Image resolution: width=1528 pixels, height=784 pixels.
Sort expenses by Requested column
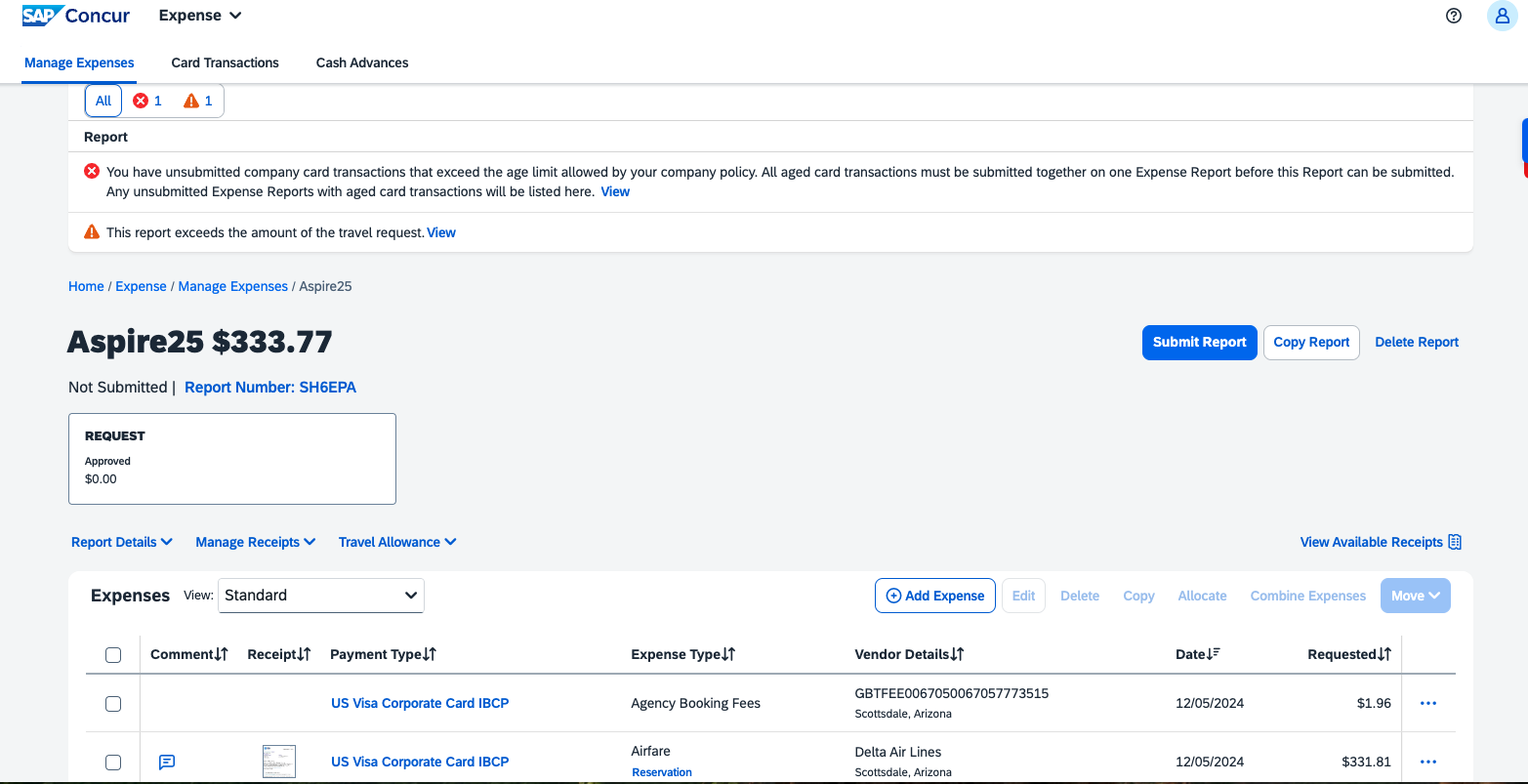click(x=1349, y=654)
